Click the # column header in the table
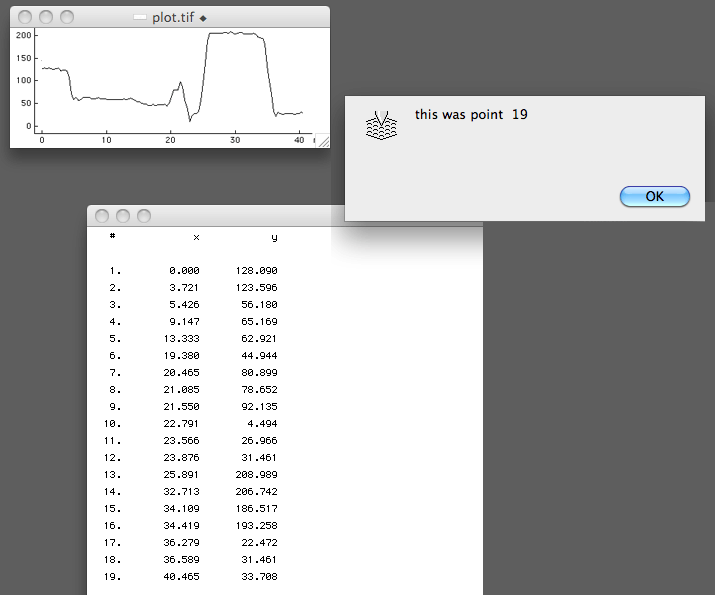 [113, 237]
